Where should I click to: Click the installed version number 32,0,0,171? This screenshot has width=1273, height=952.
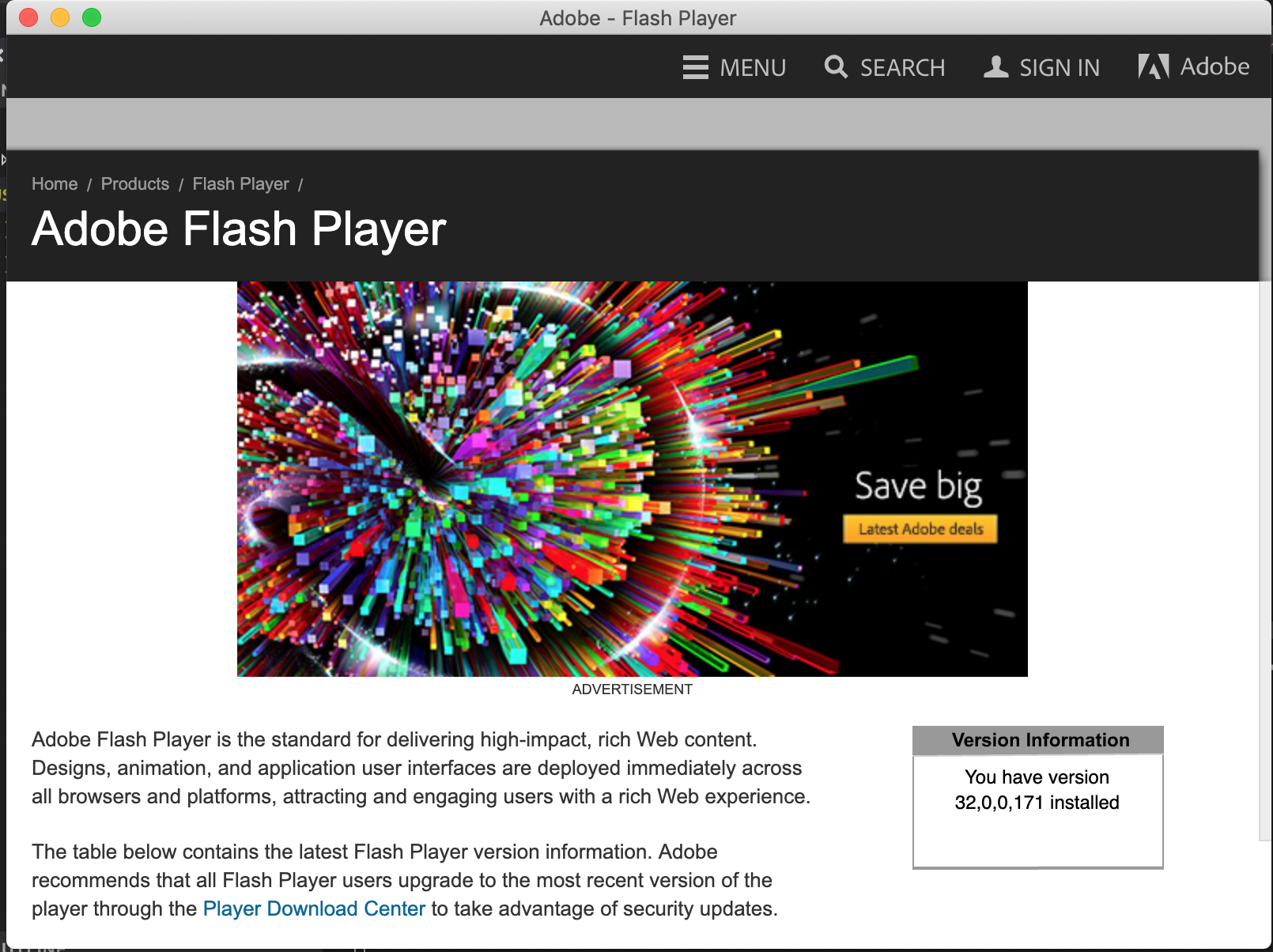tap(999, 803)
